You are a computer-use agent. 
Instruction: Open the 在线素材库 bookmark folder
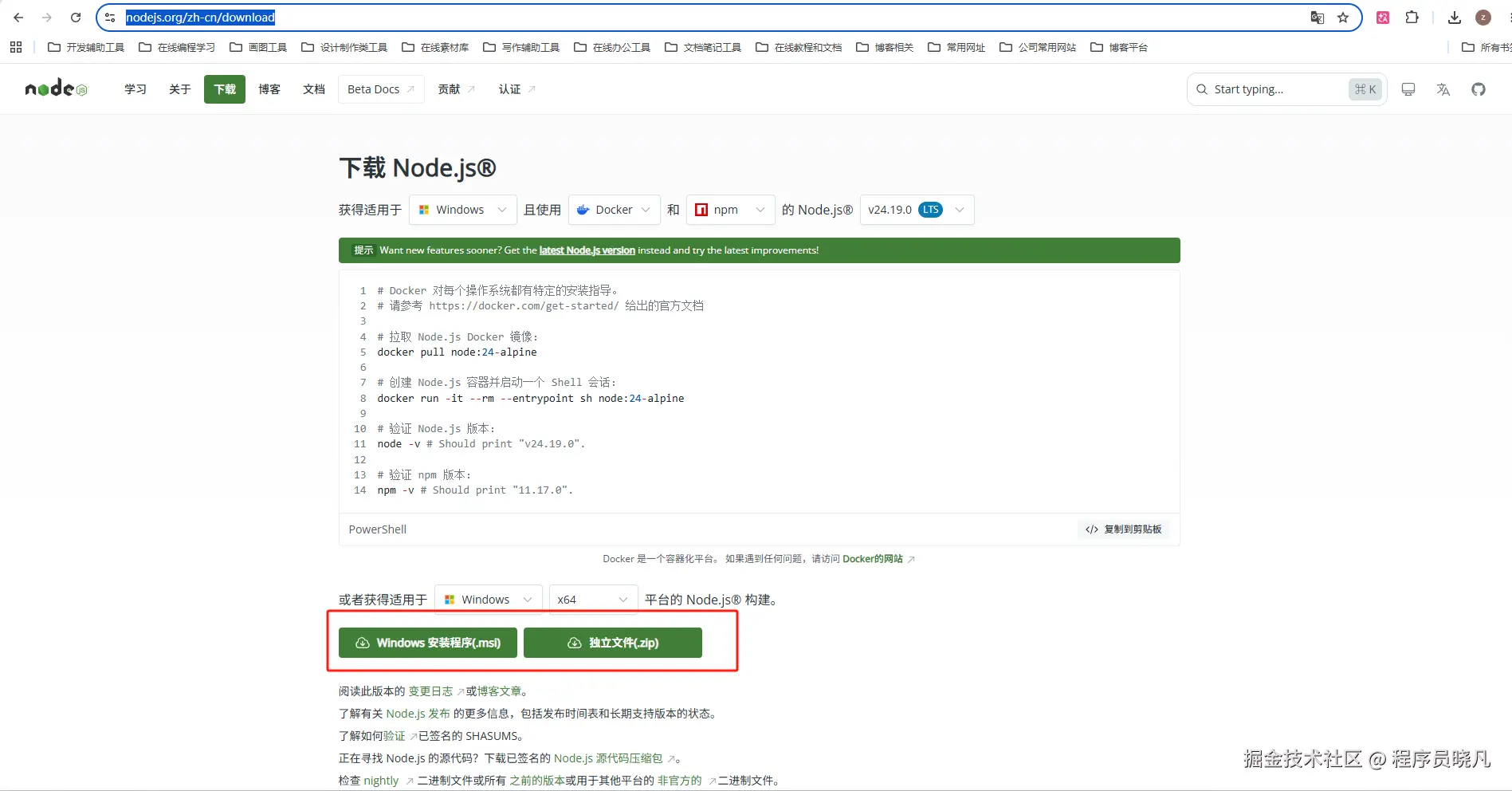coord(435,47)
